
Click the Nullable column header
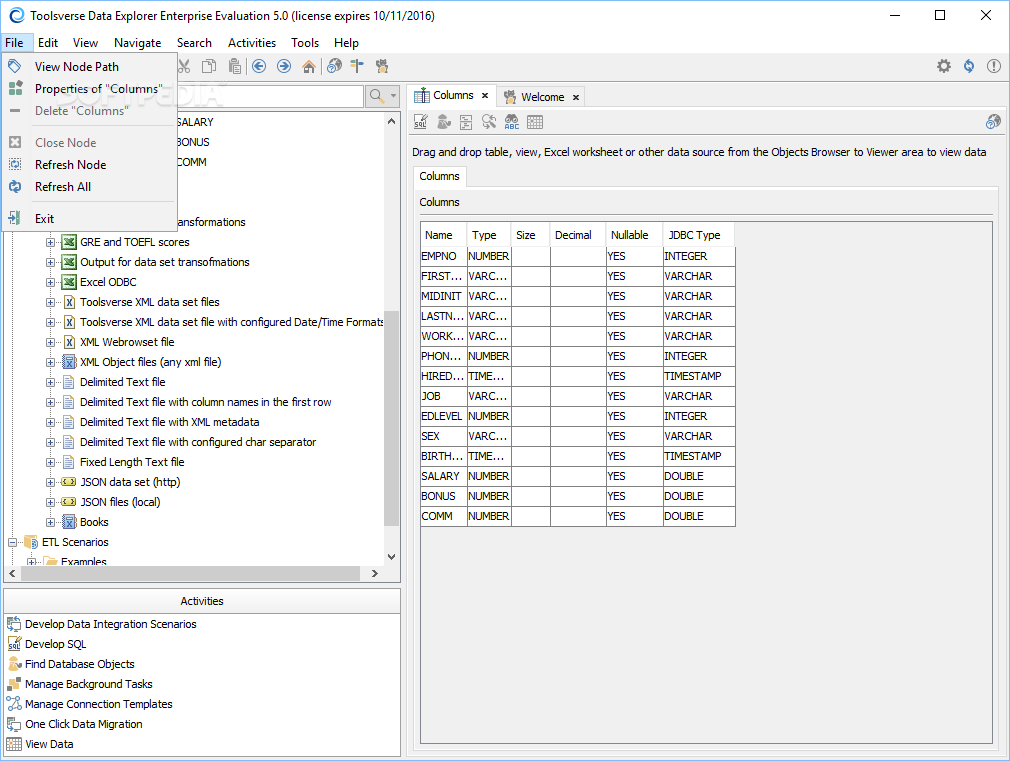click(x=634, y=235)
